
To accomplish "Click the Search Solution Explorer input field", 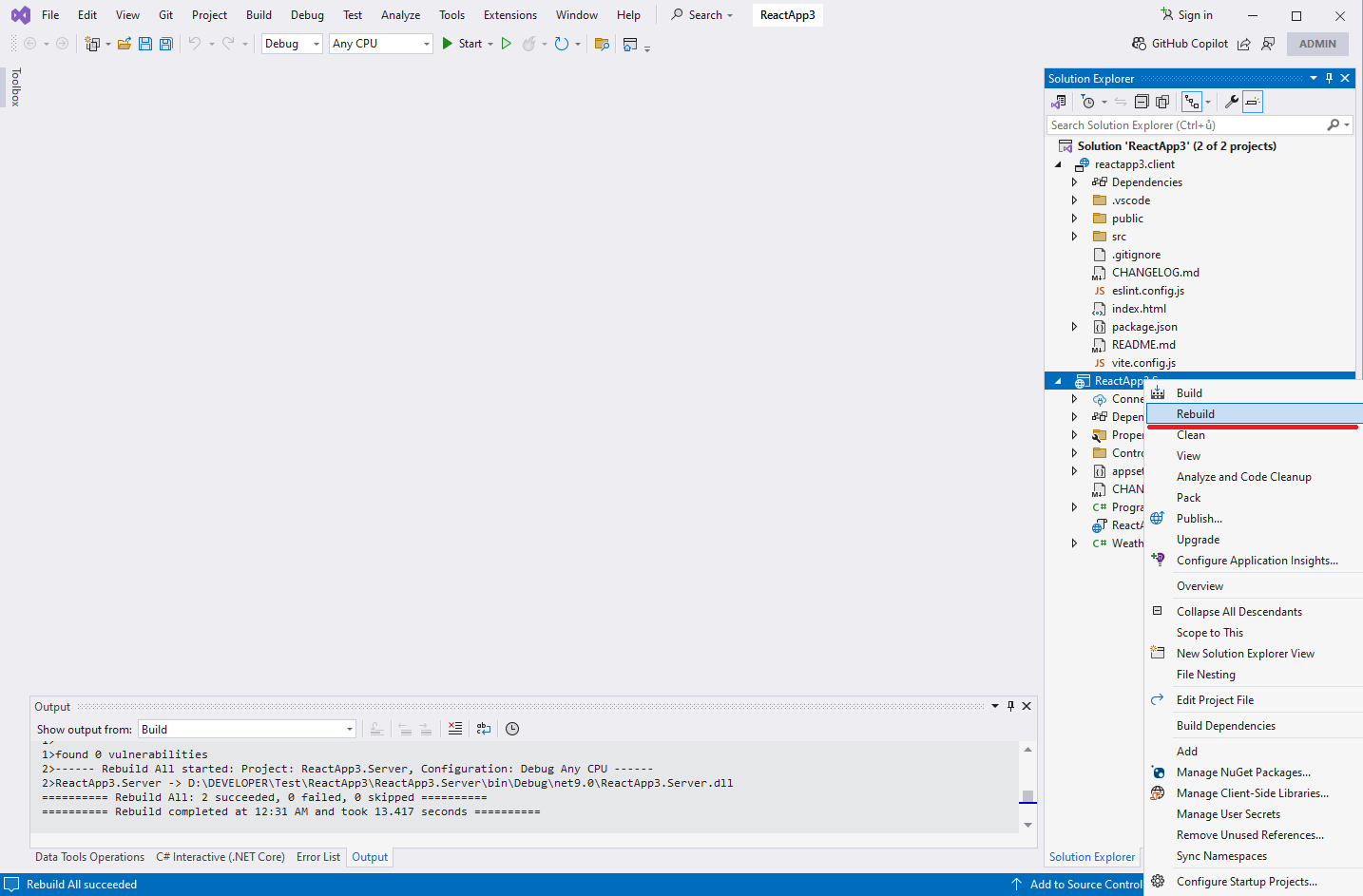I will click(x=1186, y=125).
